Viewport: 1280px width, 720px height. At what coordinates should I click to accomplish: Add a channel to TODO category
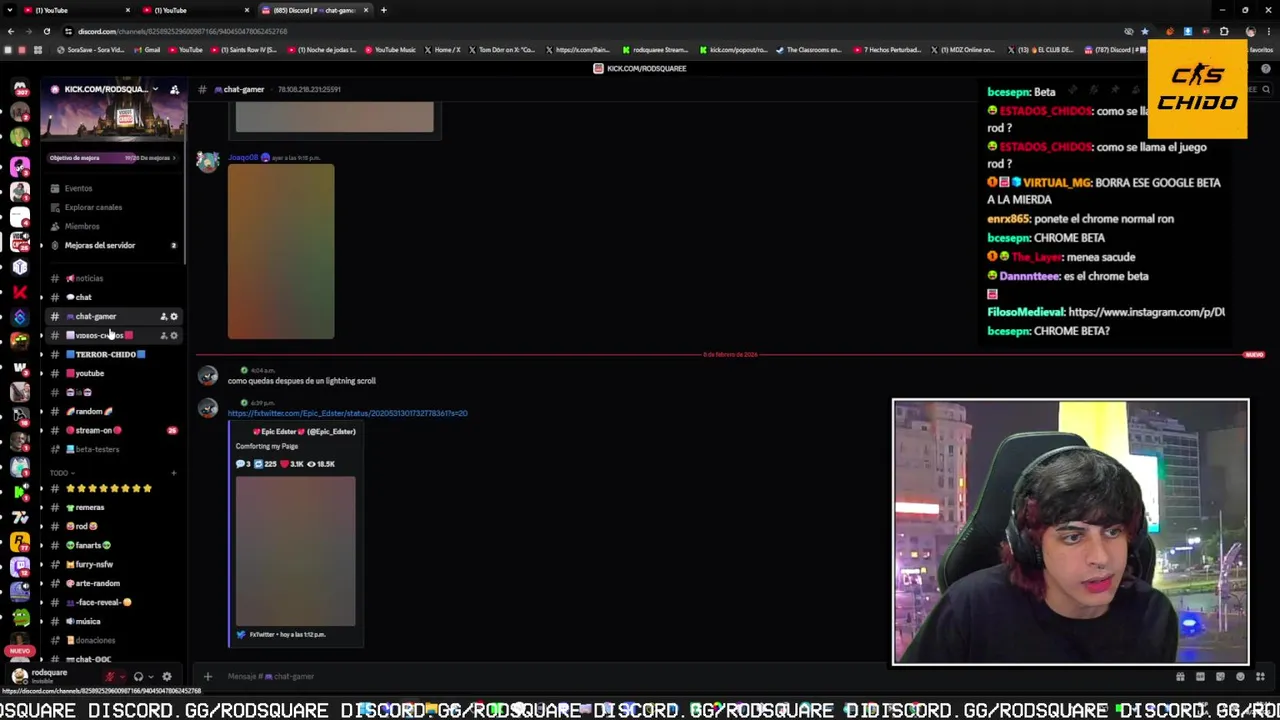pyautogui.click(x=174, y=473)
